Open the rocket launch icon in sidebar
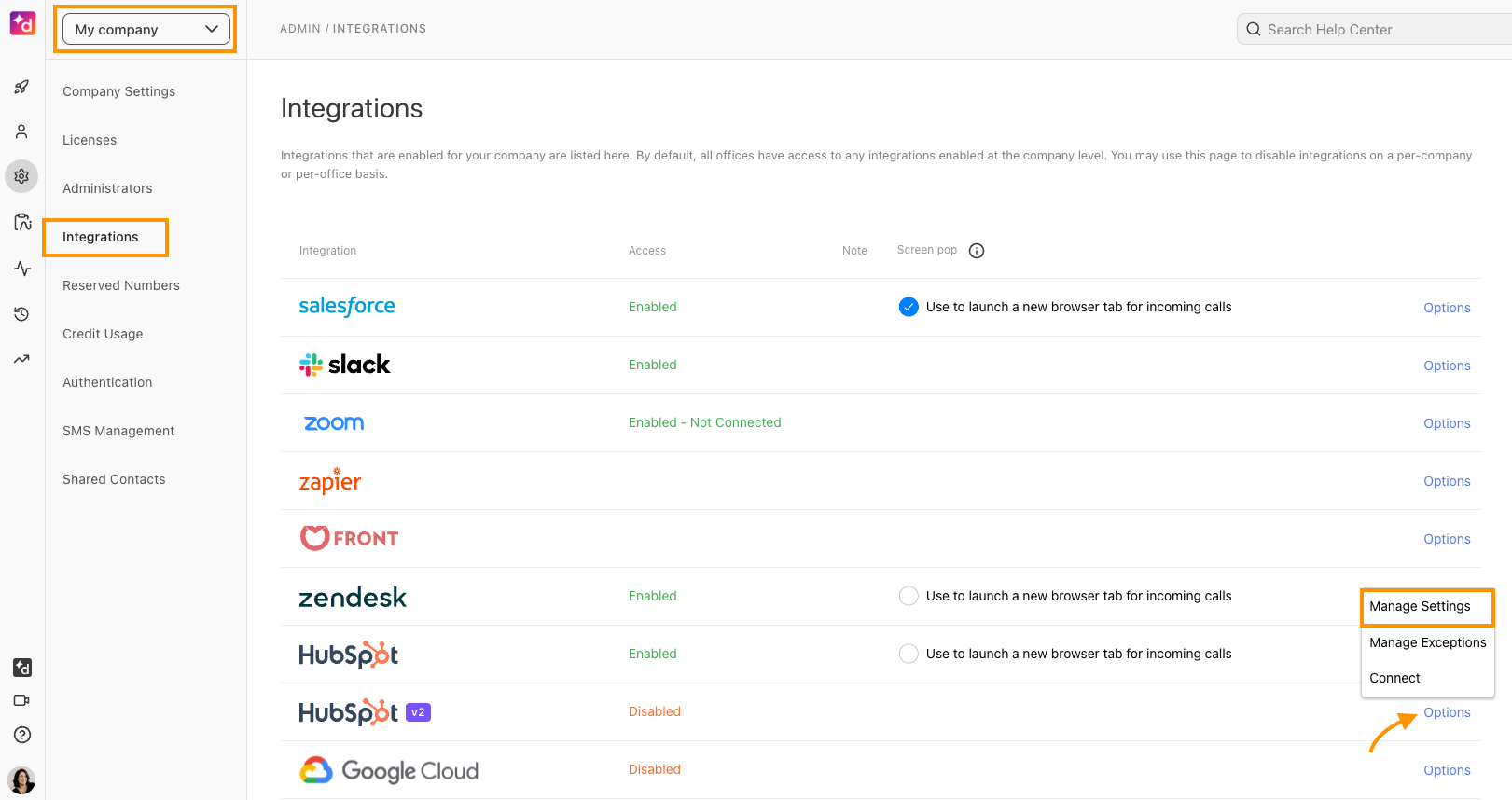1512x800 pixels. coord(21,87)
